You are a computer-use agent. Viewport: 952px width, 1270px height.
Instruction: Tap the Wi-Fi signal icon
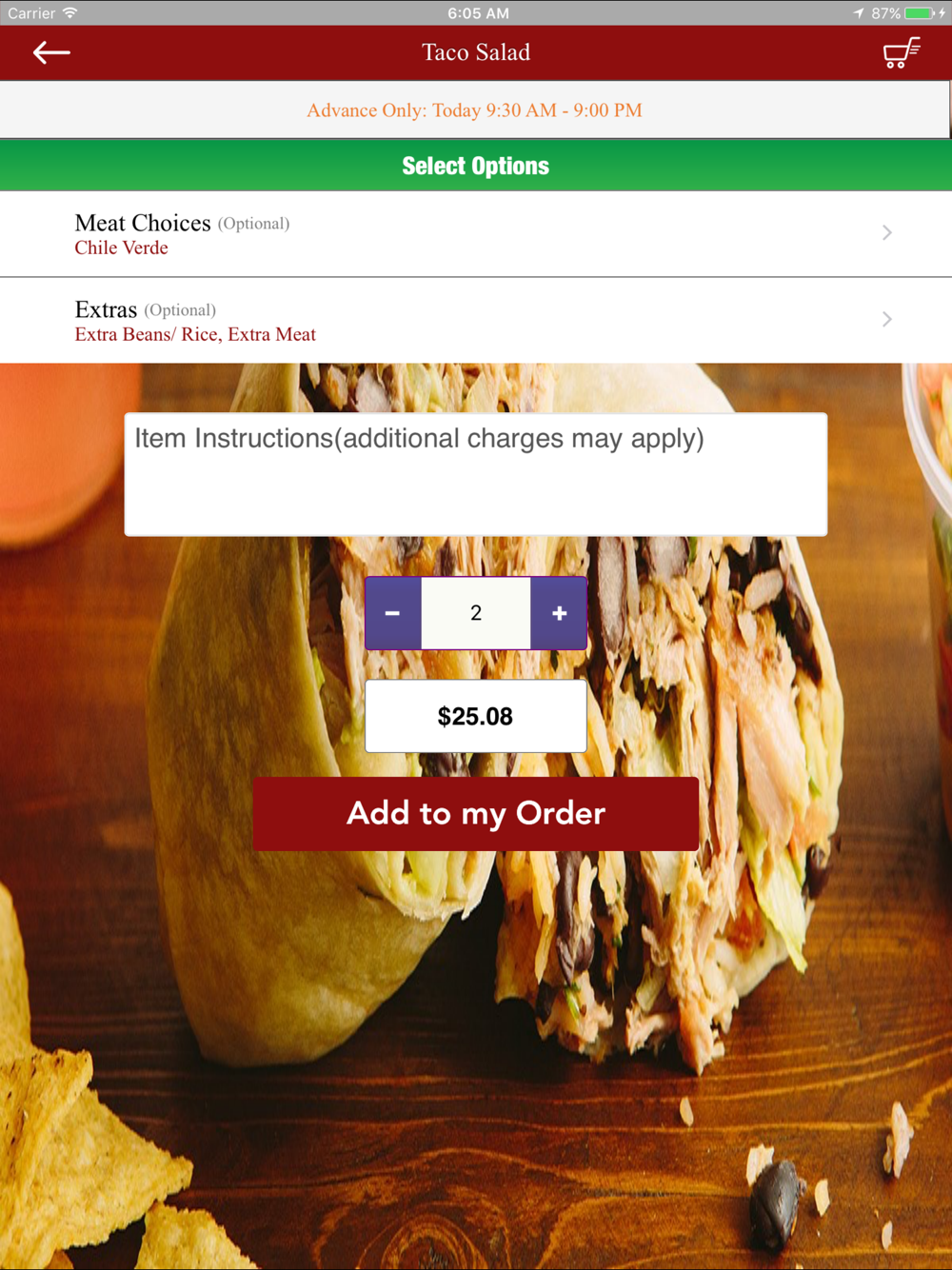(x=69, y=13)
